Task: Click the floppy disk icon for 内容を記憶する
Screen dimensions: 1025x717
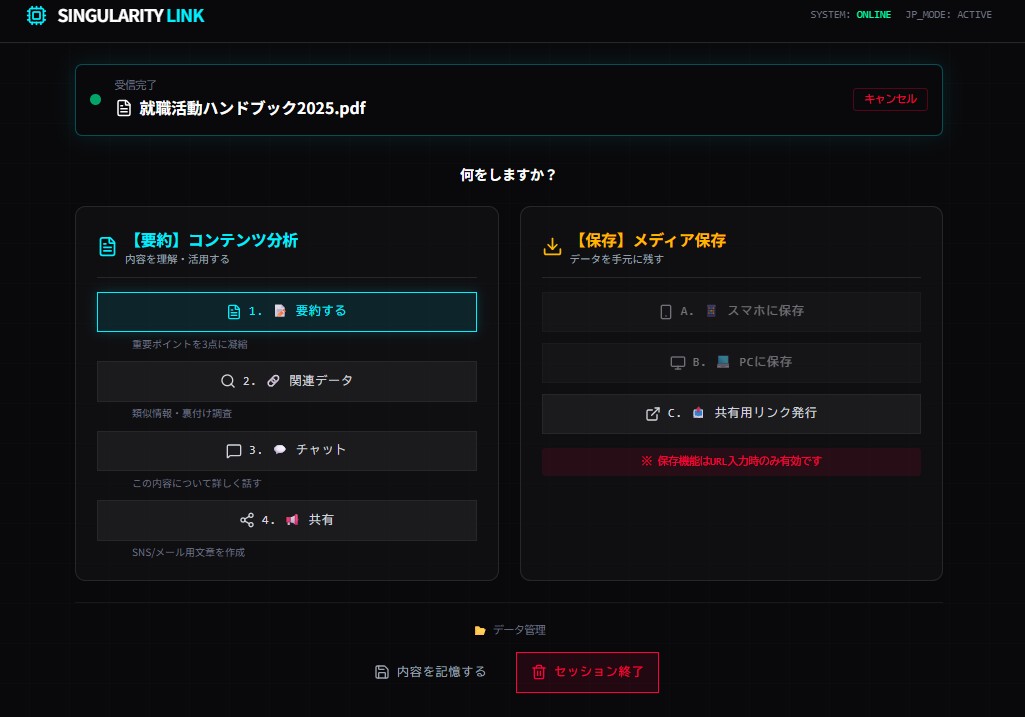Action: 381,672
